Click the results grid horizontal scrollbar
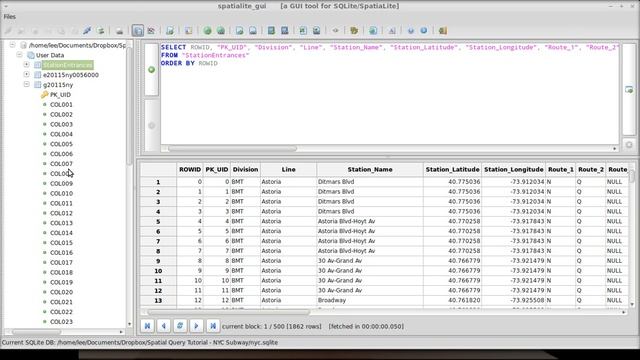 tap(229, 312)
